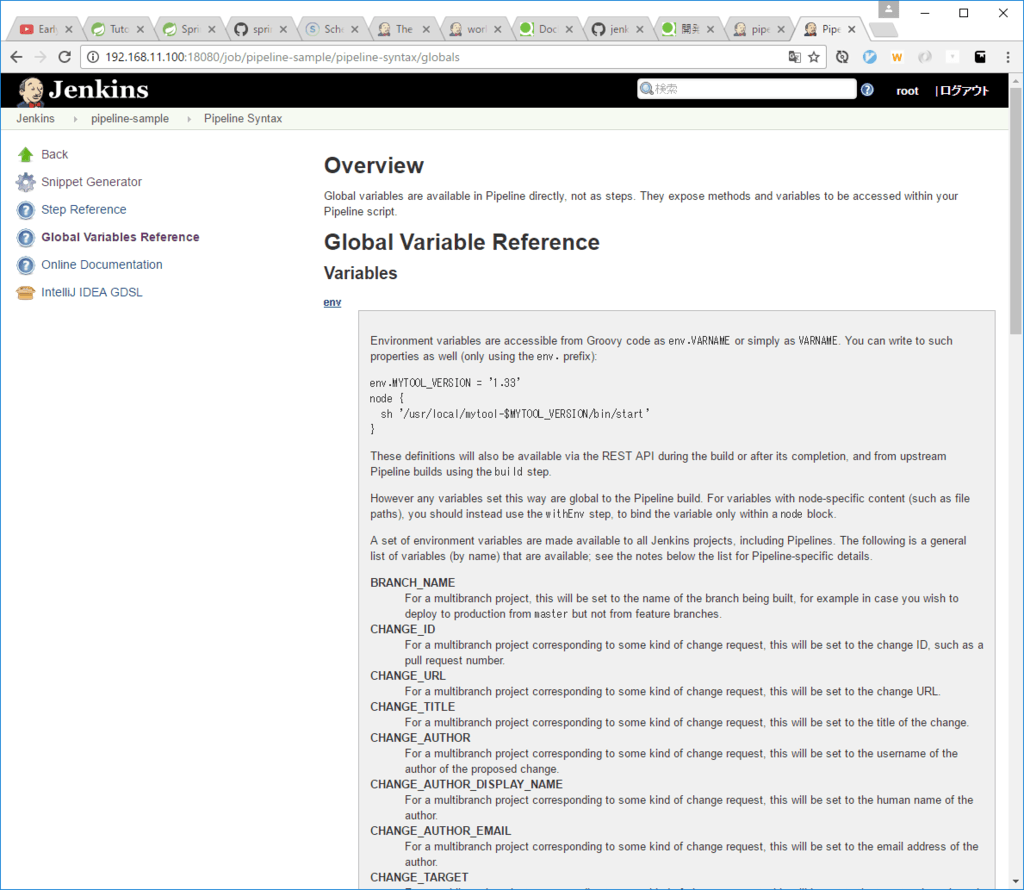Click the ログアウト logout link
The height and width of the screenshot is (890, 1024).
(964, 91)
